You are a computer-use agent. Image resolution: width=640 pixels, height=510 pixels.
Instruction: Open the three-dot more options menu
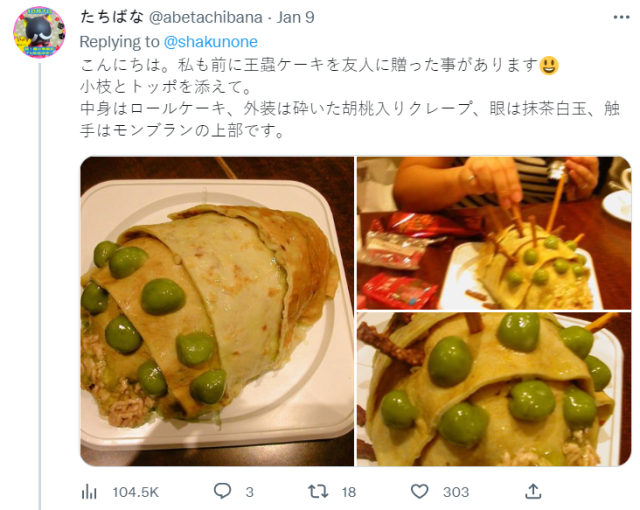[x=621, y=18]
